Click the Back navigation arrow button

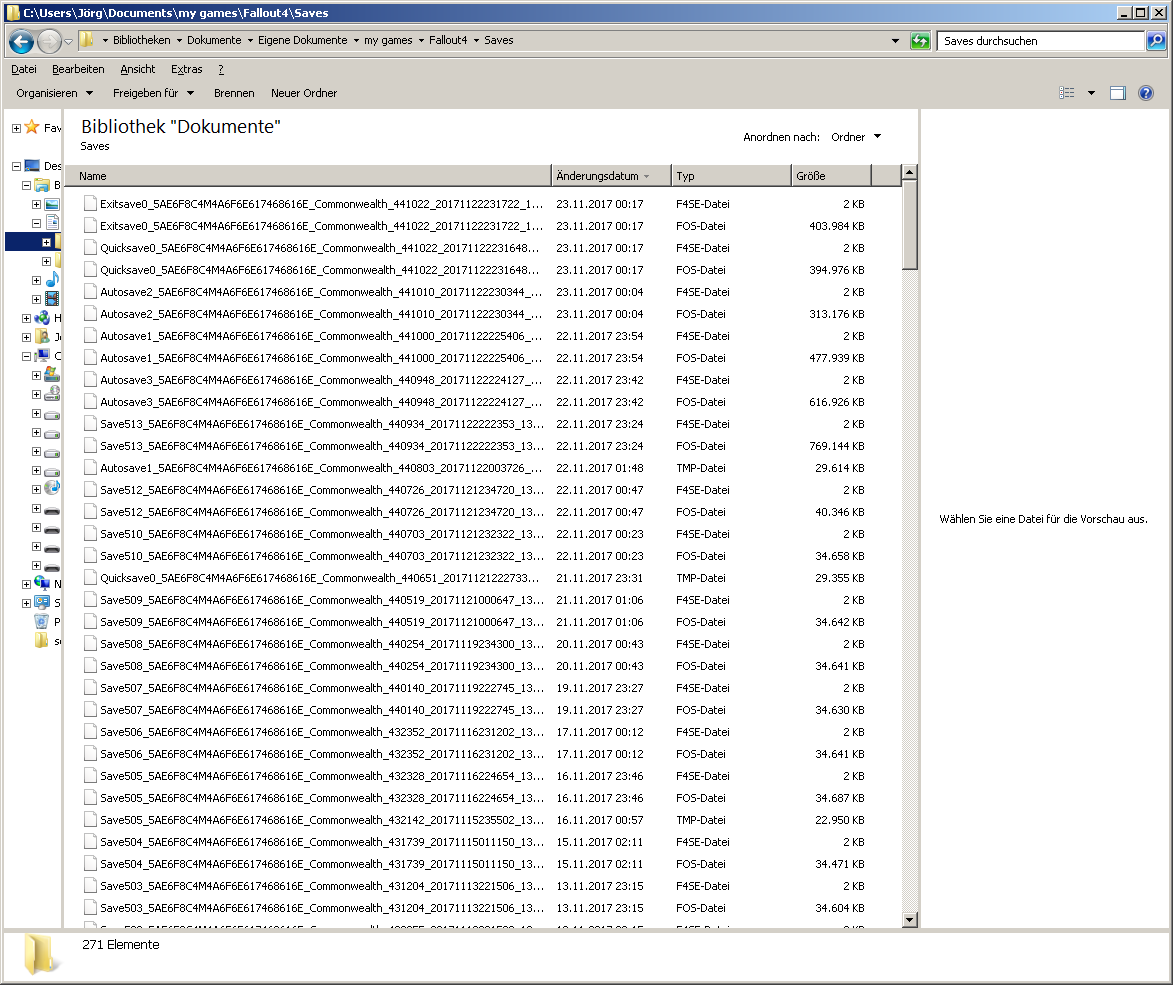[x=21, y=41]
